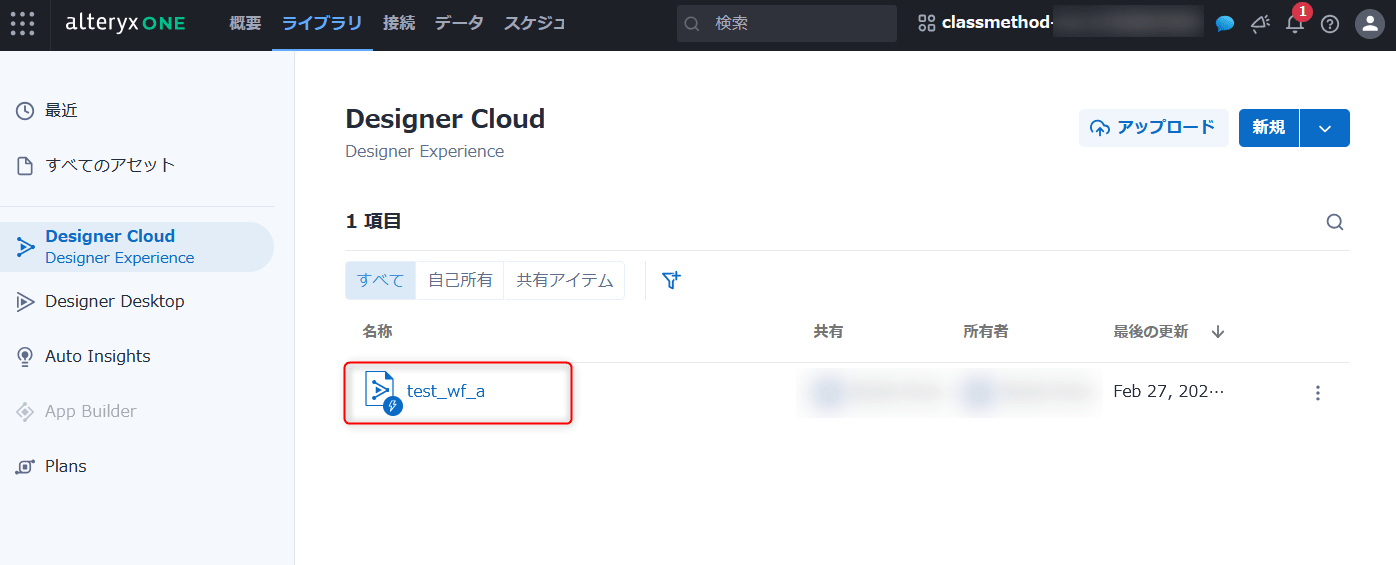Click the Plans icon in sidebar

pos(25,467)
